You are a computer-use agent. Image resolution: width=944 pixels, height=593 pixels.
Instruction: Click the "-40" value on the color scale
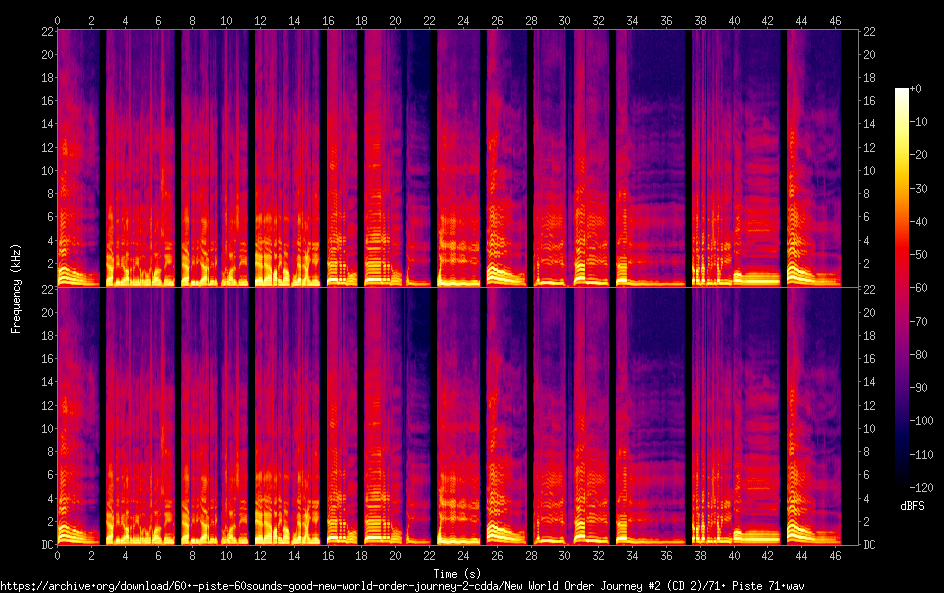click(x=919, y=222)
